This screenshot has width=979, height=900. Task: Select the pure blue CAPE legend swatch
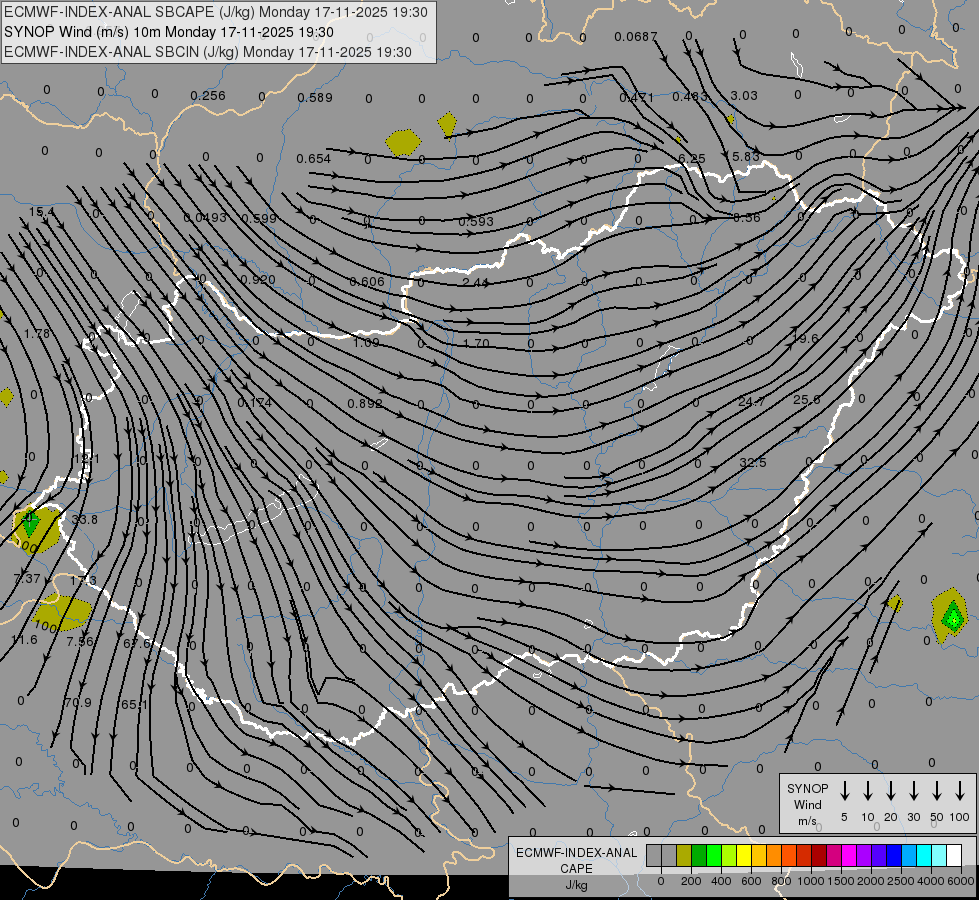pos(893,855)
